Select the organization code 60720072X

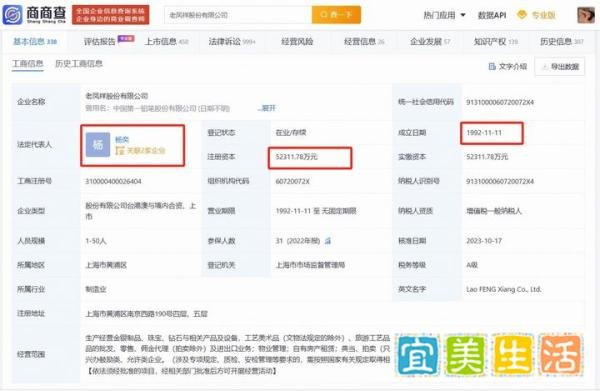click(292, 181)
